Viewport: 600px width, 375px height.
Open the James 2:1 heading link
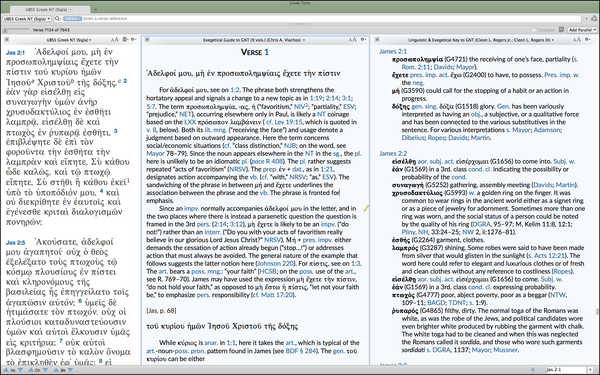(393, 51)
